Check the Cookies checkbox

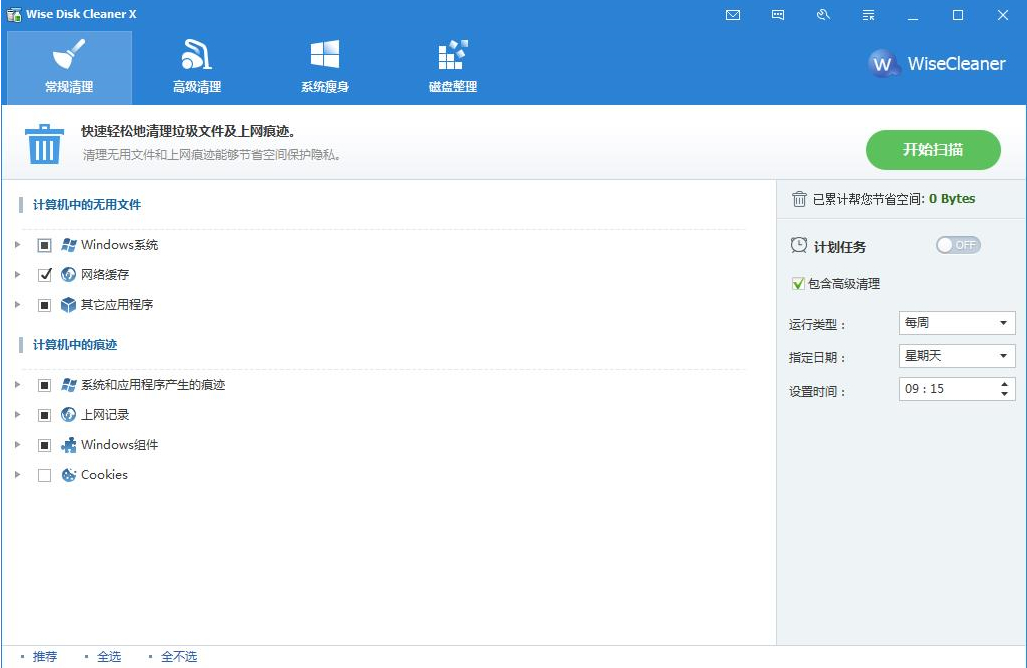point(45,475)
